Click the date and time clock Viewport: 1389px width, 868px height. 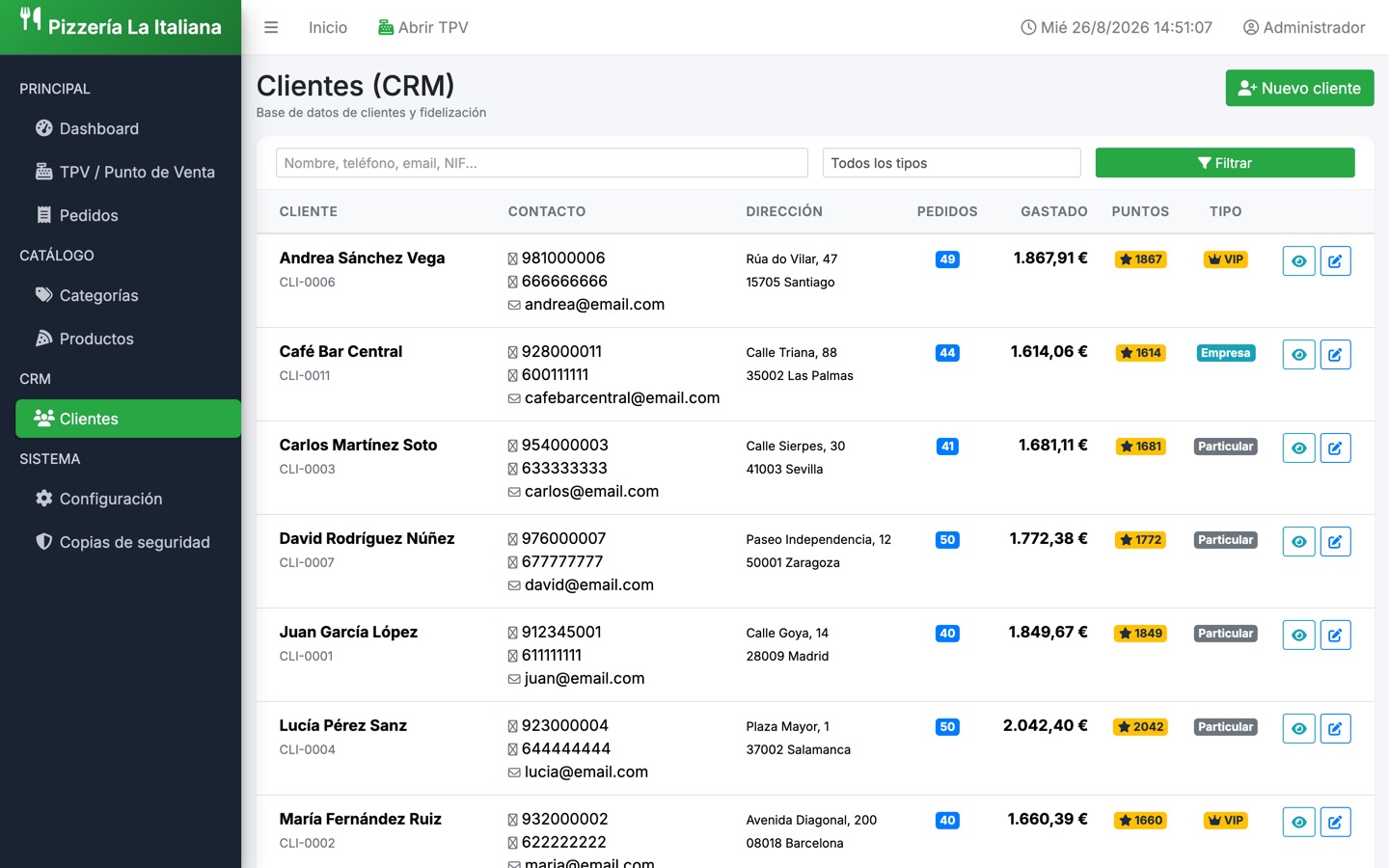pos(1116,27)
